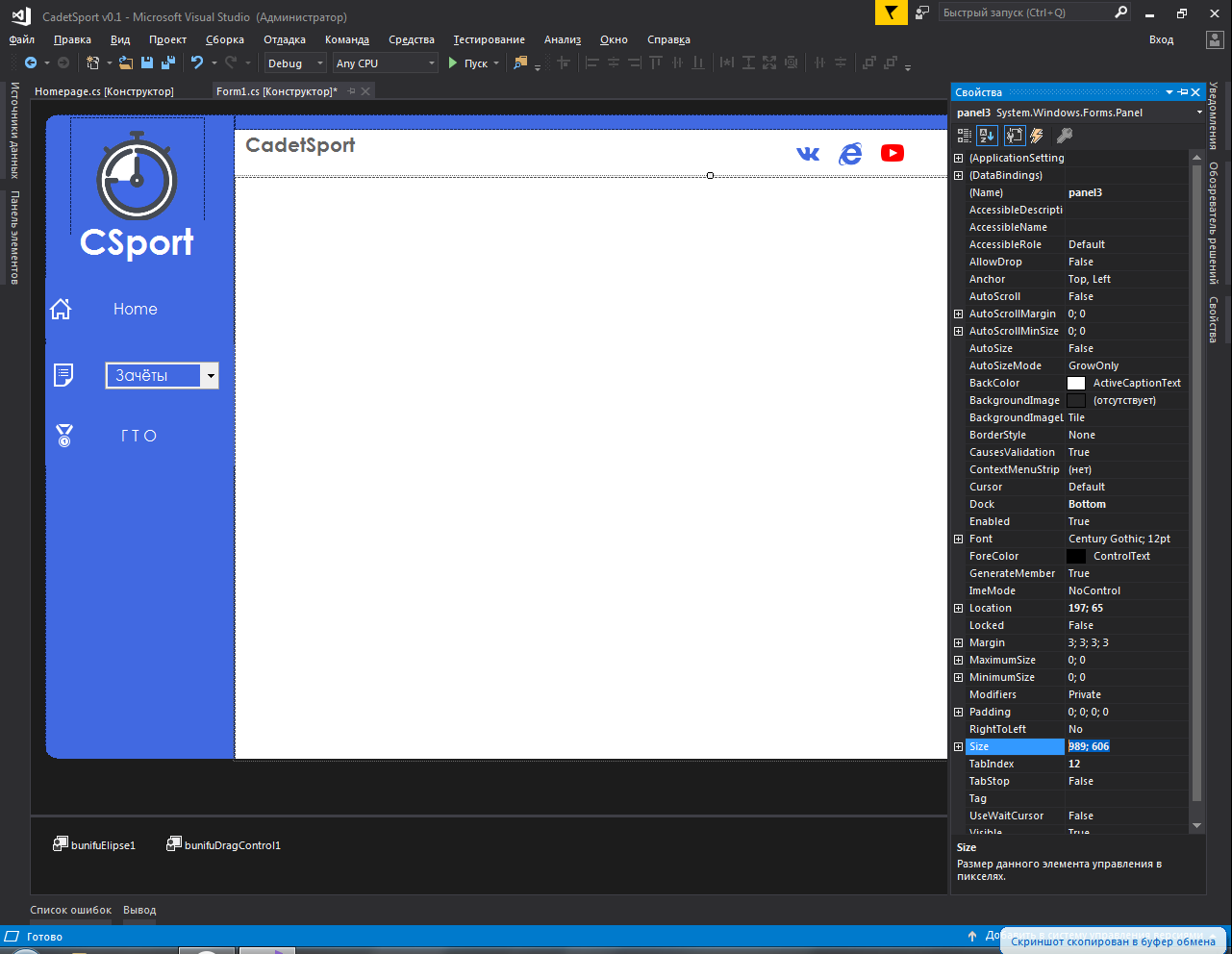Start debugging with the green Пуск button
The height and width of the screenshot is (954, 1232).
tap(468, 63)
